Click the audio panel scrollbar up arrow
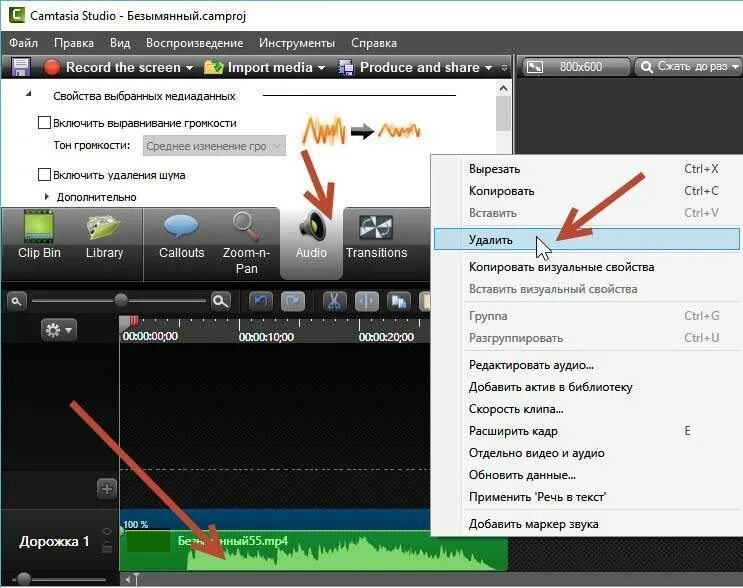This screenshot has width=743, height=588. click(x=503, y=88)
